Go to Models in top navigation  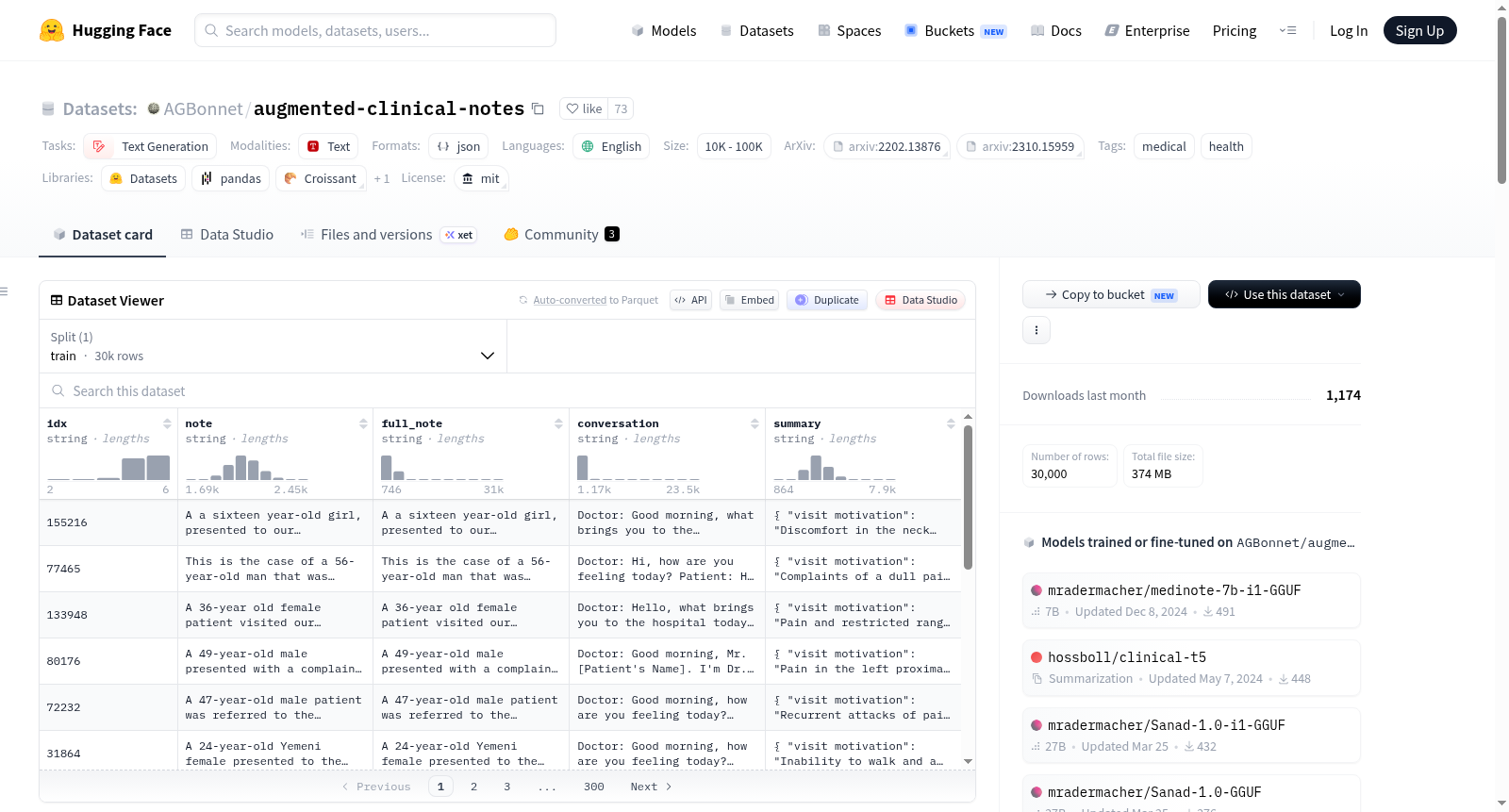[664, 30]
